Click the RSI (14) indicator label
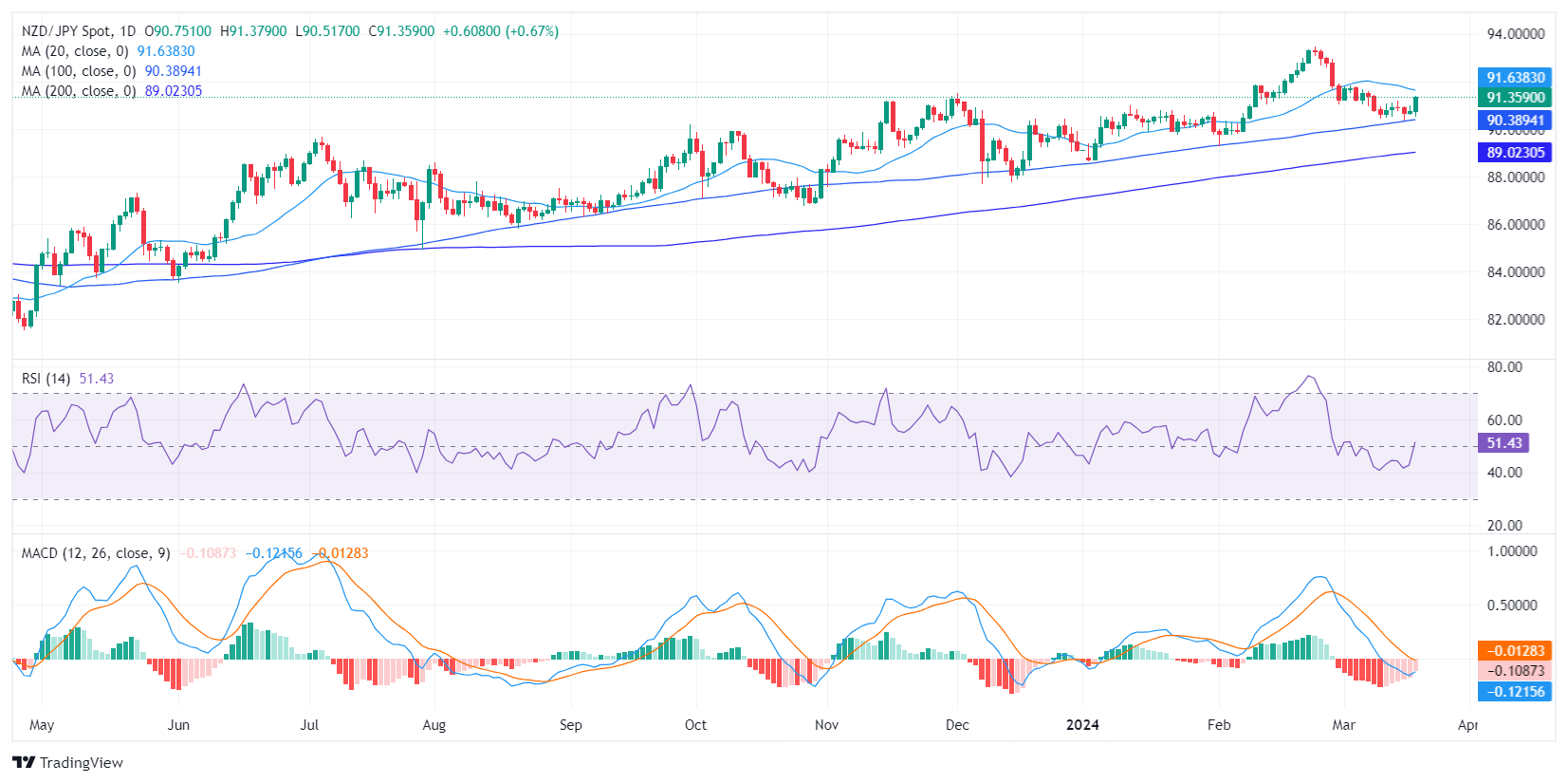This screenshot has height=783, width=1568. [46, 379]
